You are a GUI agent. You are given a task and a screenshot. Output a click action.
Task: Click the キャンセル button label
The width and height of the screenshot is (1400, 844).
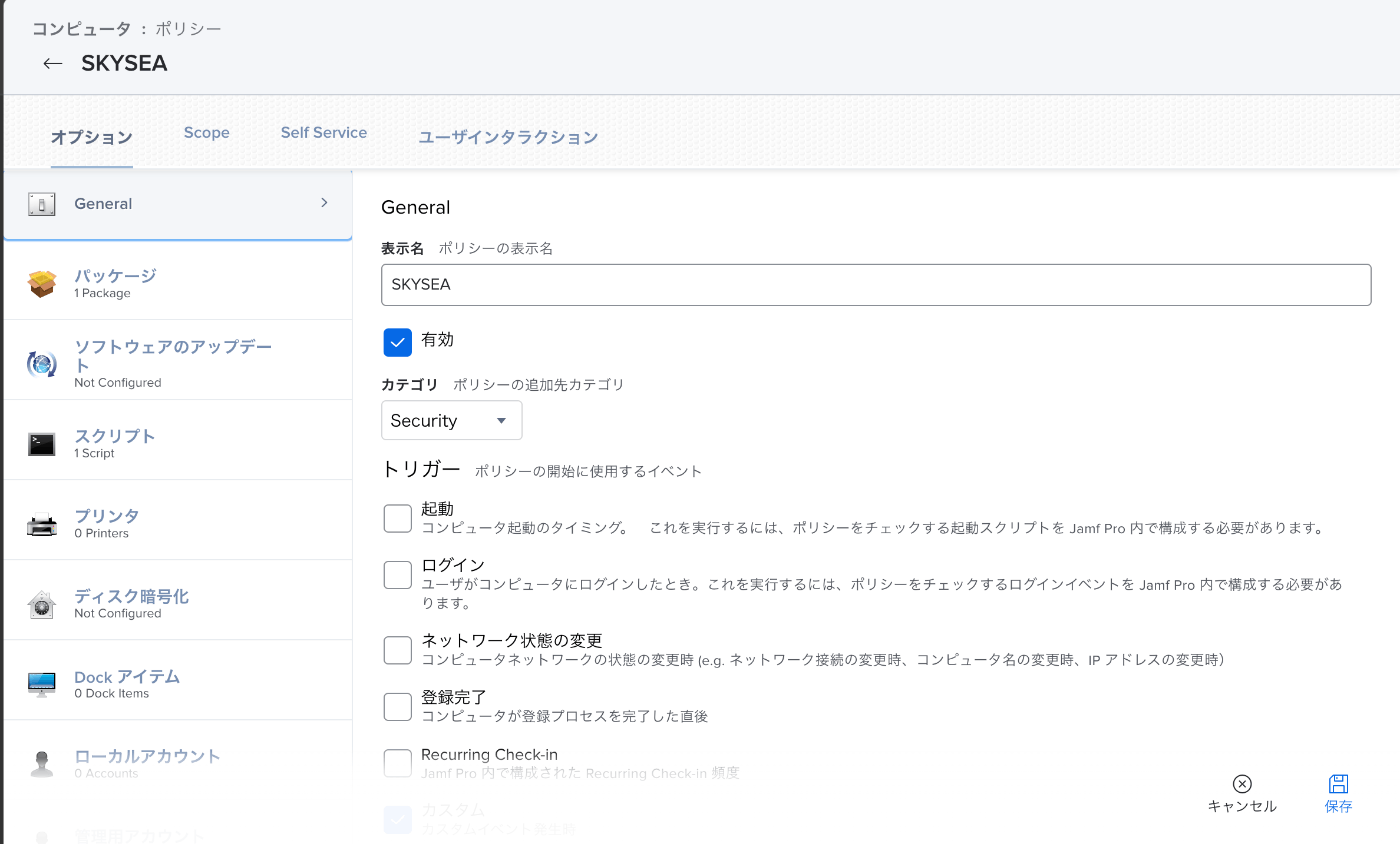pos(1242,806)
